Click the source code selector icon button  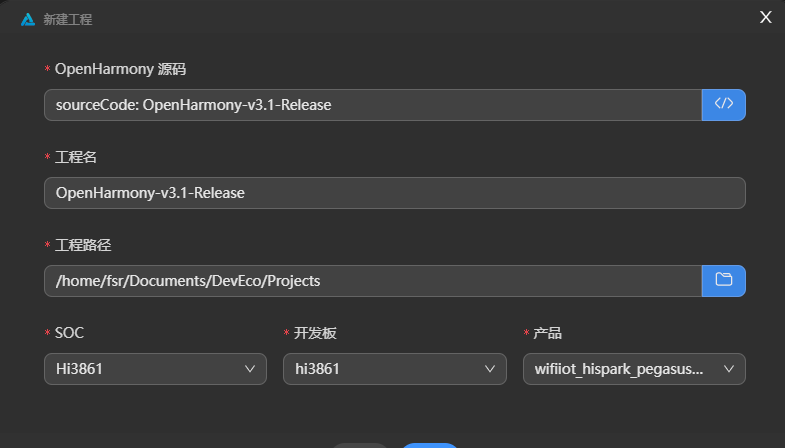tap(723, 105)
